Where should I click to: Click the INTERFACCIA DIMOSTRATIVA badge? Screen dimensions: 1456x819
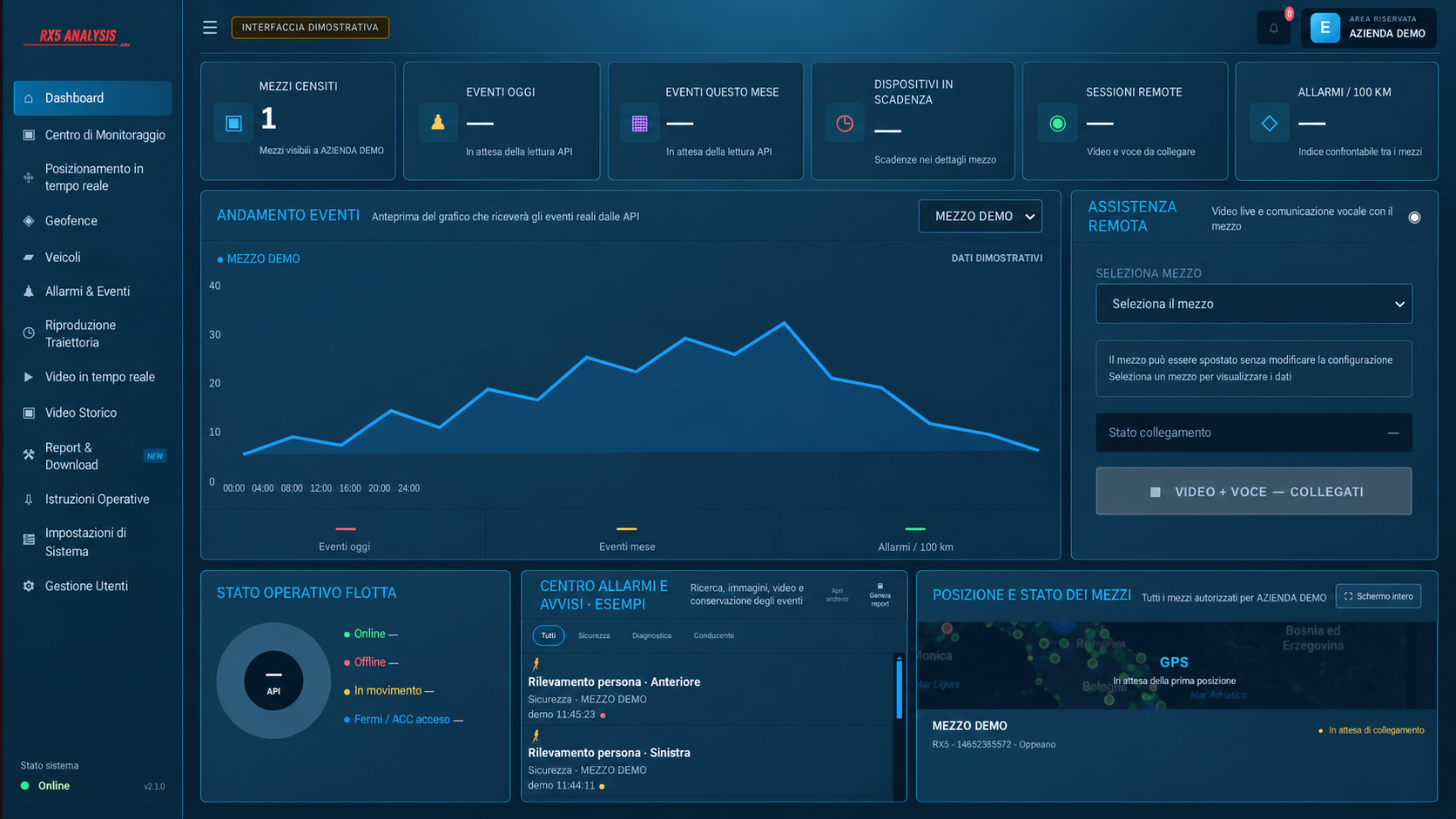point(310,28)
